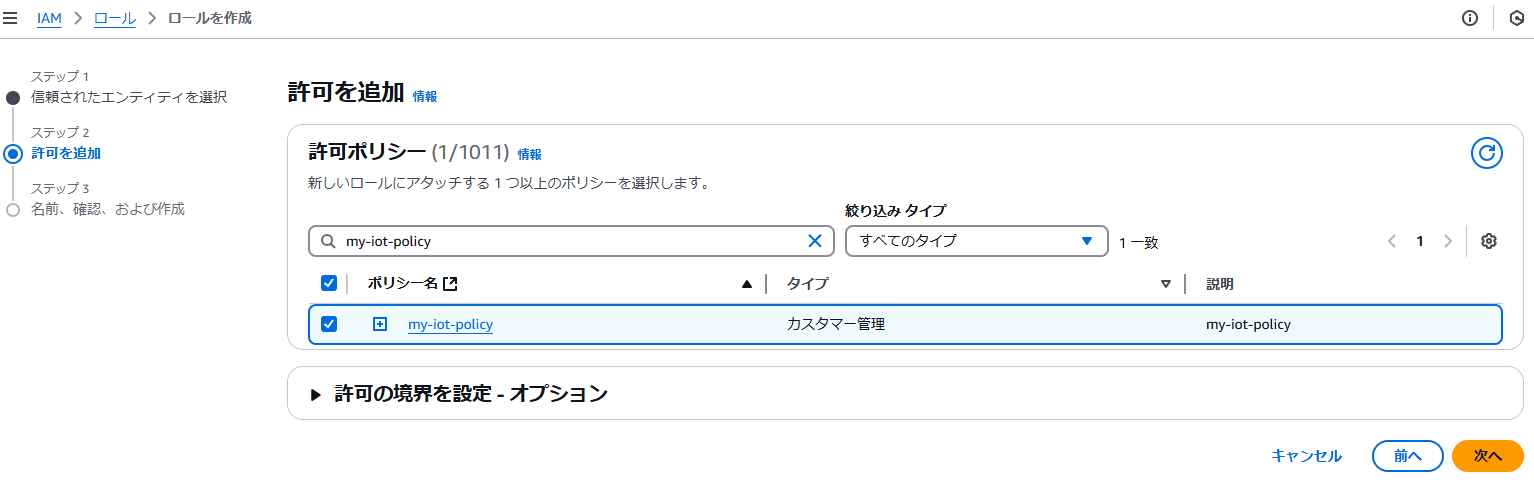The height and width of the screenshot is (483, 1534).
Task: Sort by ポリシー名 ascending arrow
Action: pyautogui.click(x=746, y=284)
